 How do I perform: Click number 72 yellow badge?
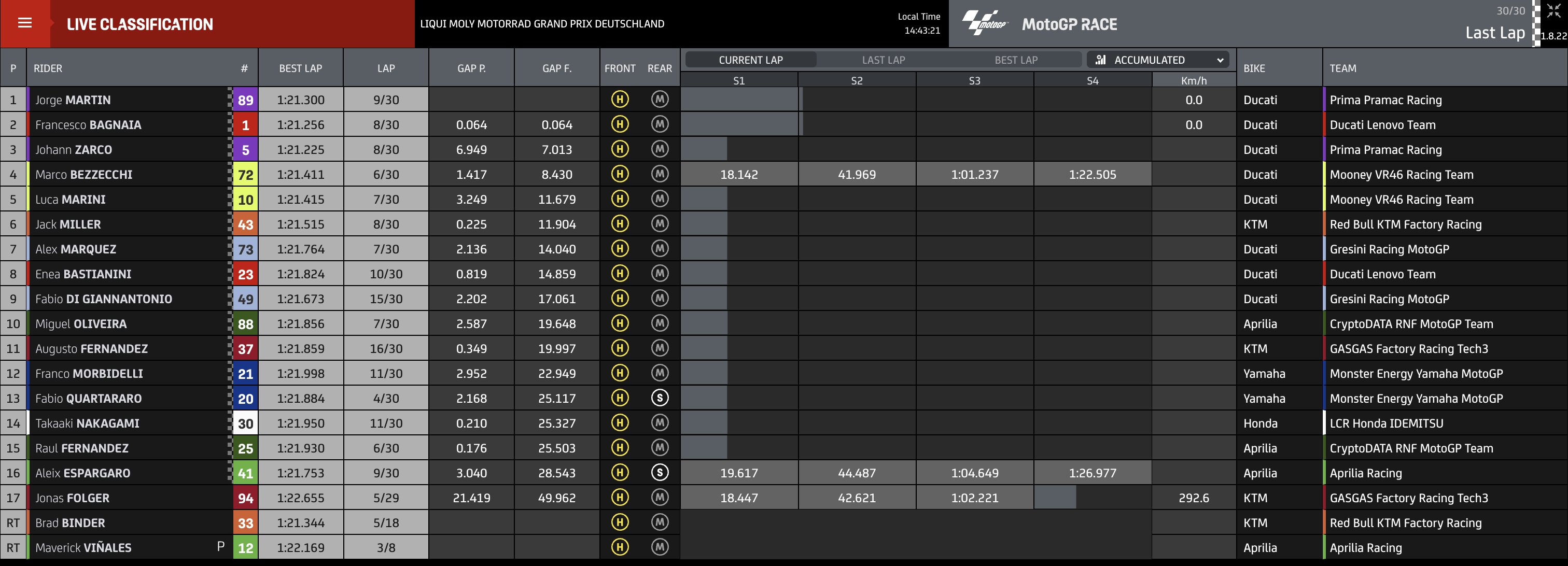coord(245,175)
